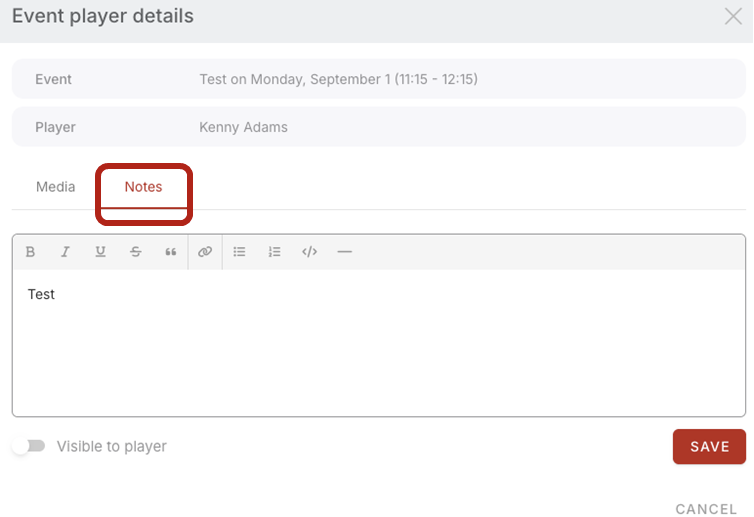This screenshot has height=517, width=754.
Task: Close the Event player details dialog
Action: [x=733, y=17]
